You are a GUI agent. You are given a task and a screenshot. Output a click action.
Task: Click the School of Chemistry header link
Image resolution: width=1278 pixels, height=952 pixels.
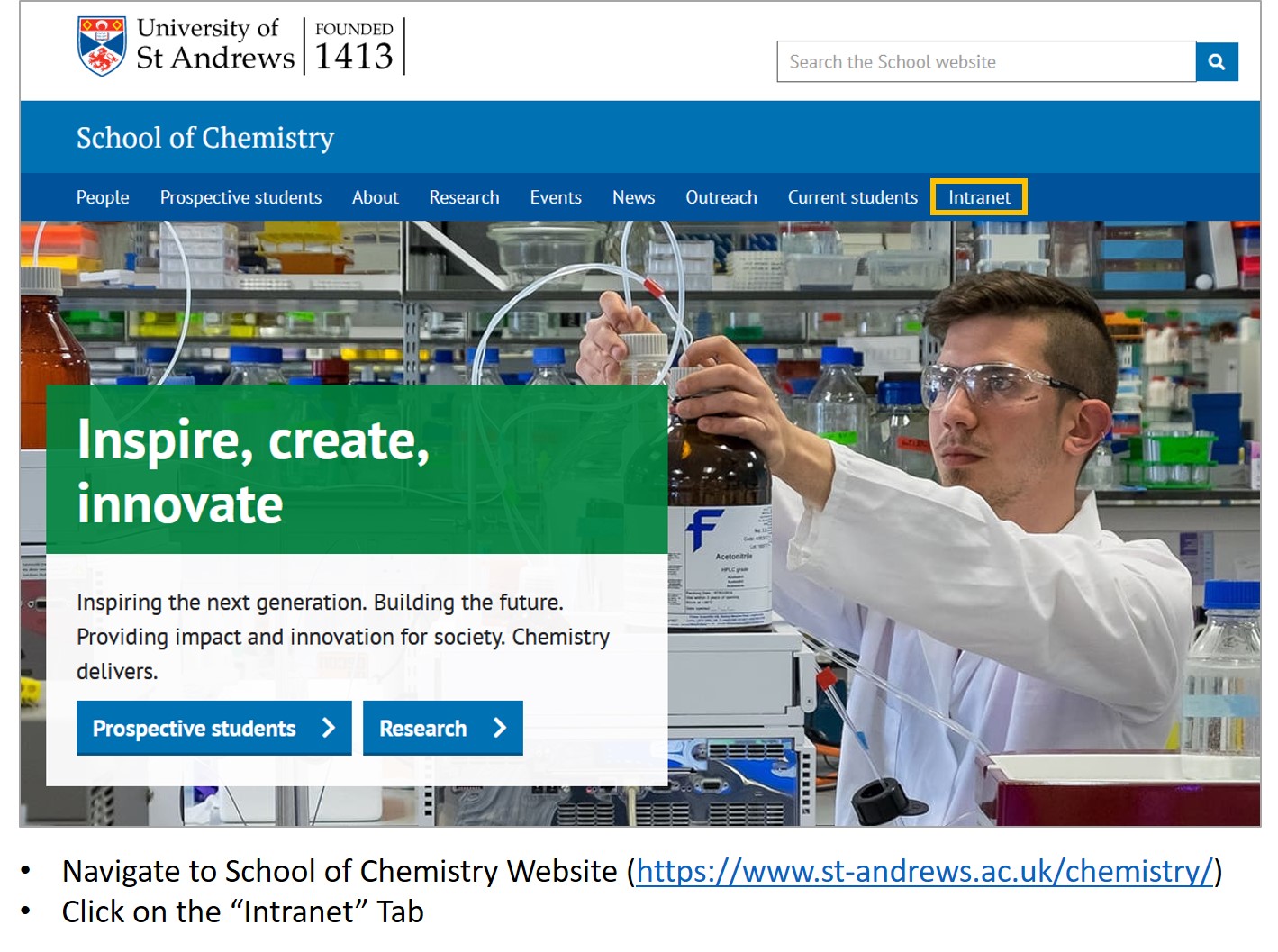[205, 137]
